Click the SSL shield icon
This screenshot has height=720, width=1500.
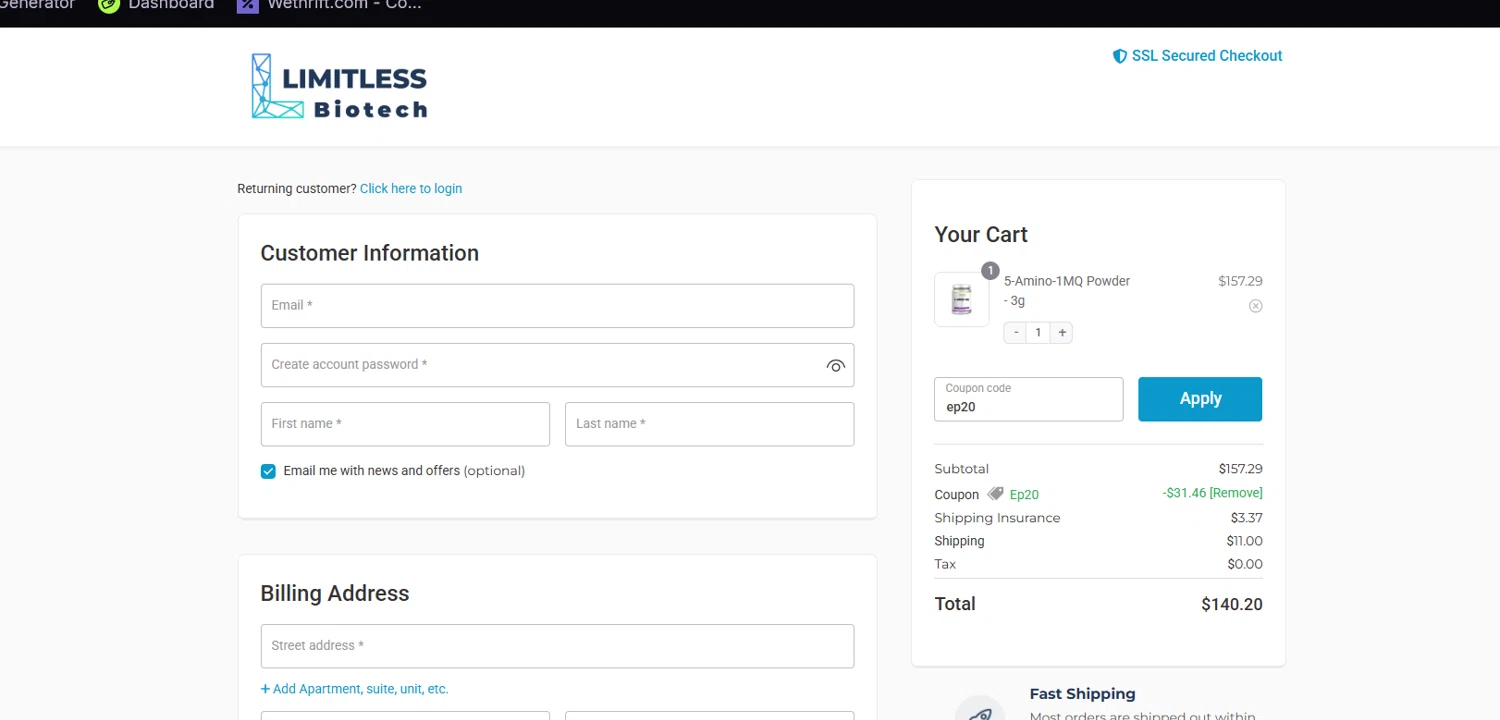coord(1120,56)
